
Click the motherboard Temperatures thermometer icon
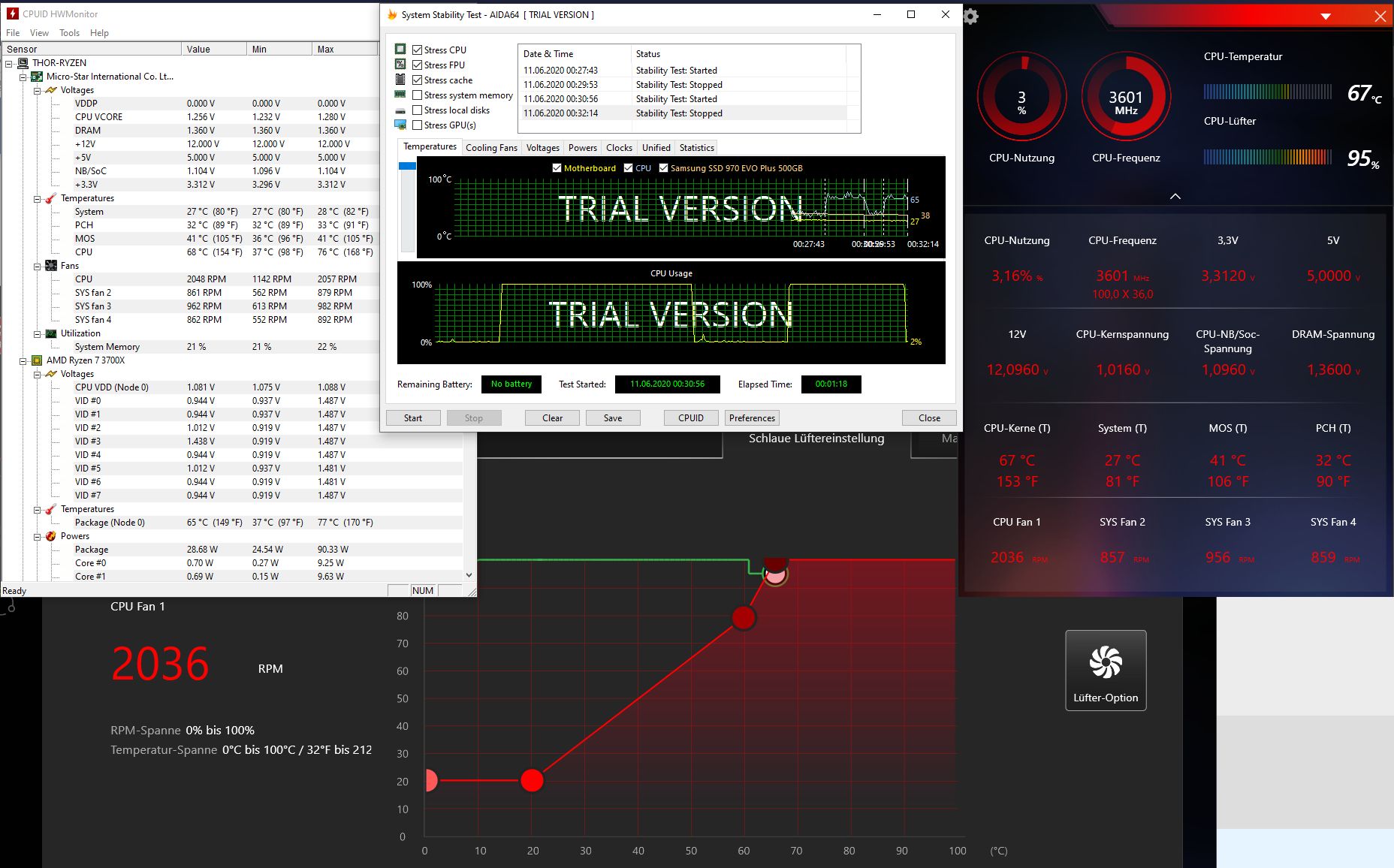coord(51,198)
